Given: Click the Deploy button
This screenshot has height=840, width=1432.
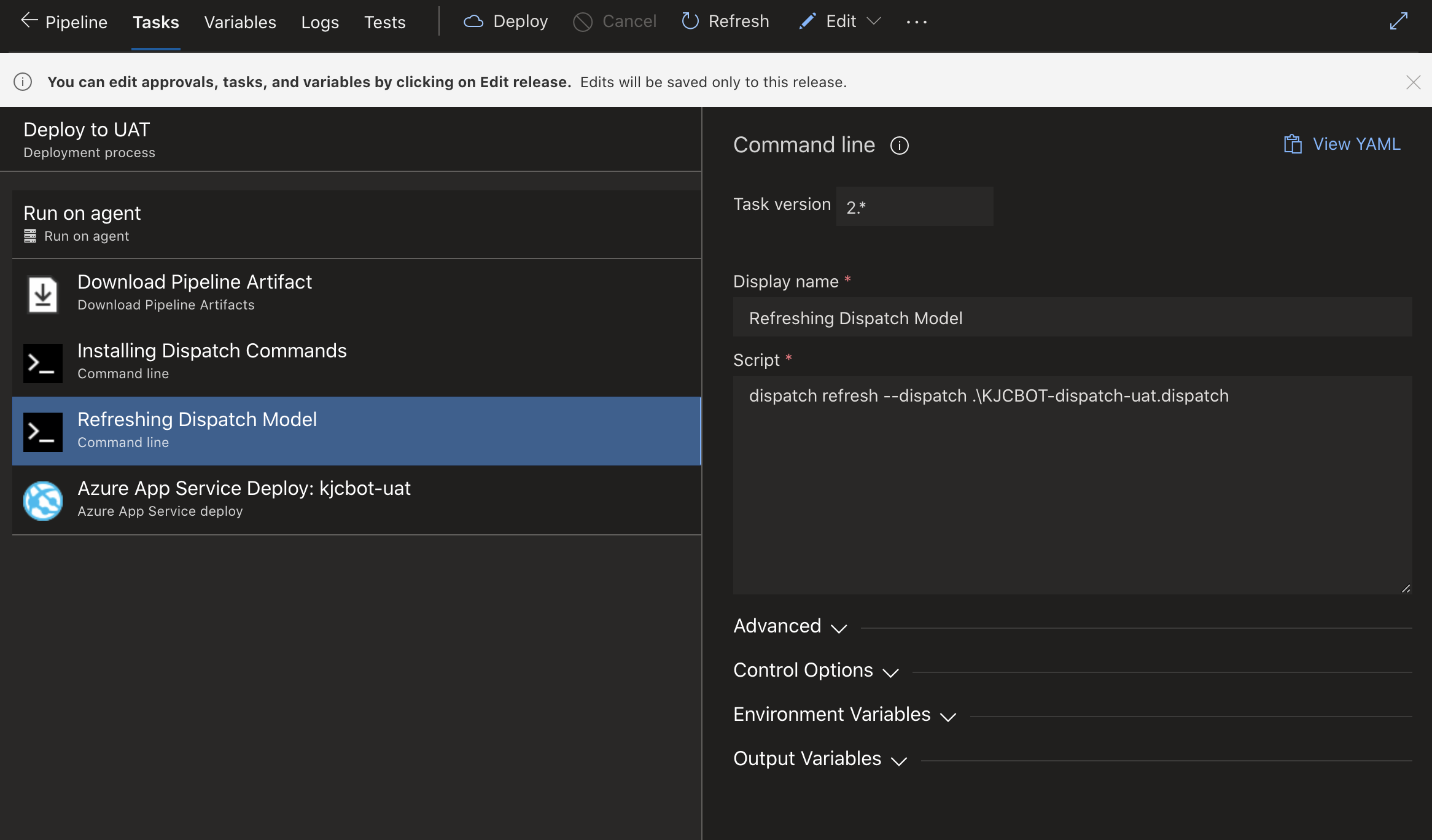Looking at the screenshot, I should pyautogui.click(x=505, y=21).
